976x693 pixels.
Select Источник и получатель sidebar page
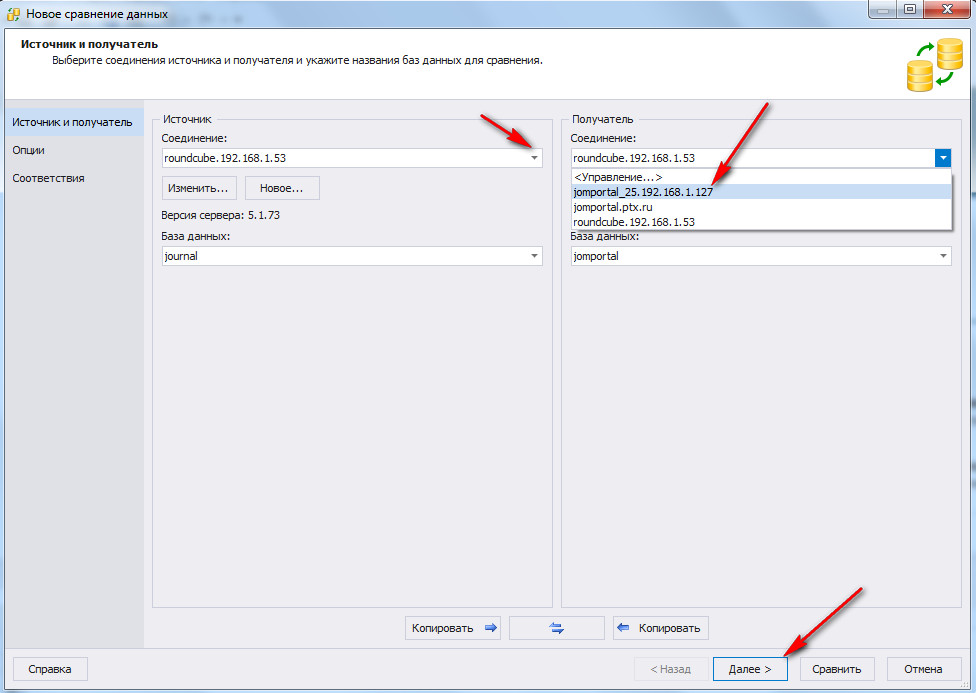point(72,122)
